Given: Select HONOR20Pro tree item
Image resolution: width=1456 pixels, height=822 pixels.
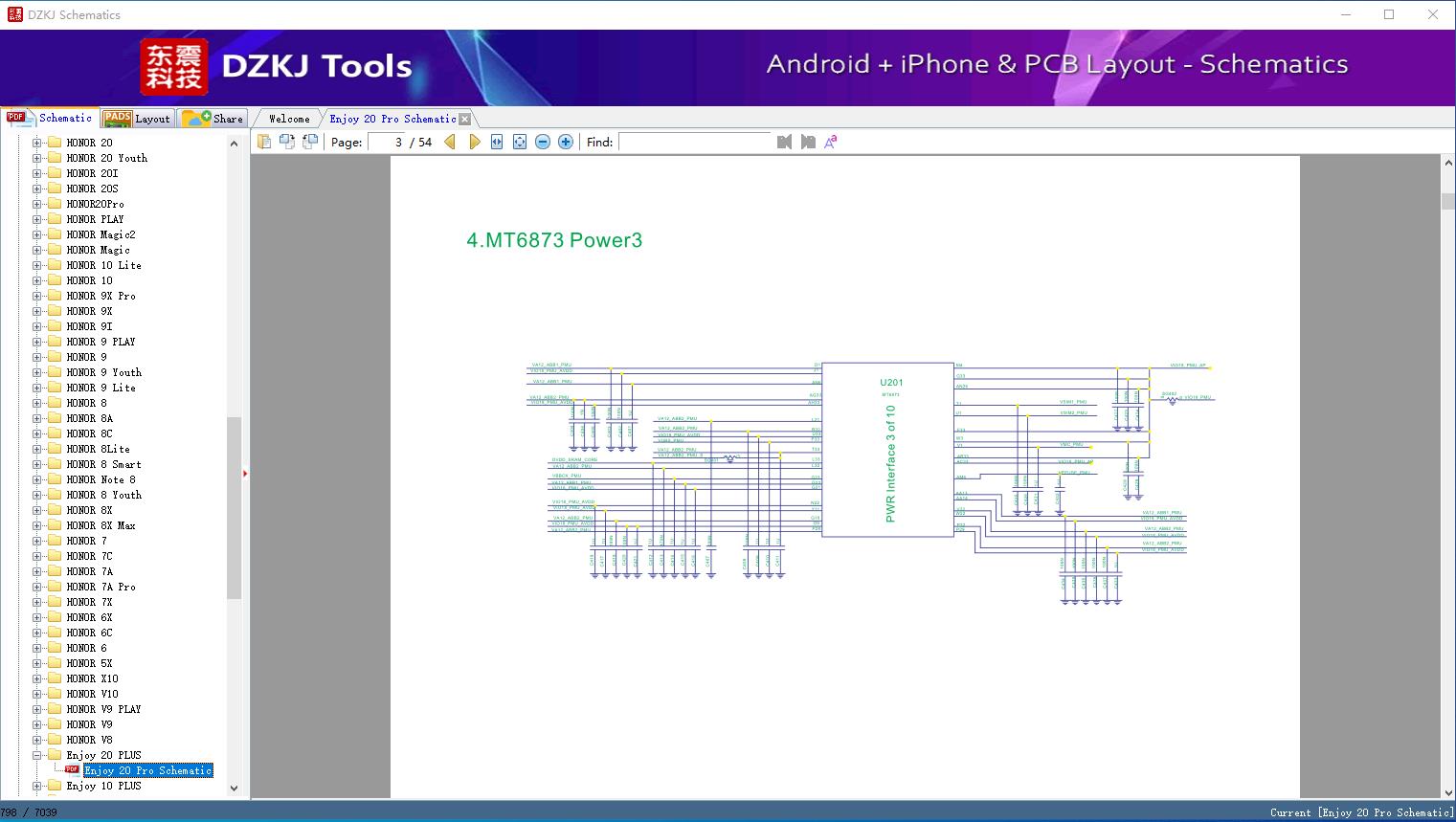Looking at the screenshot, I should click(x=96, y=204).
